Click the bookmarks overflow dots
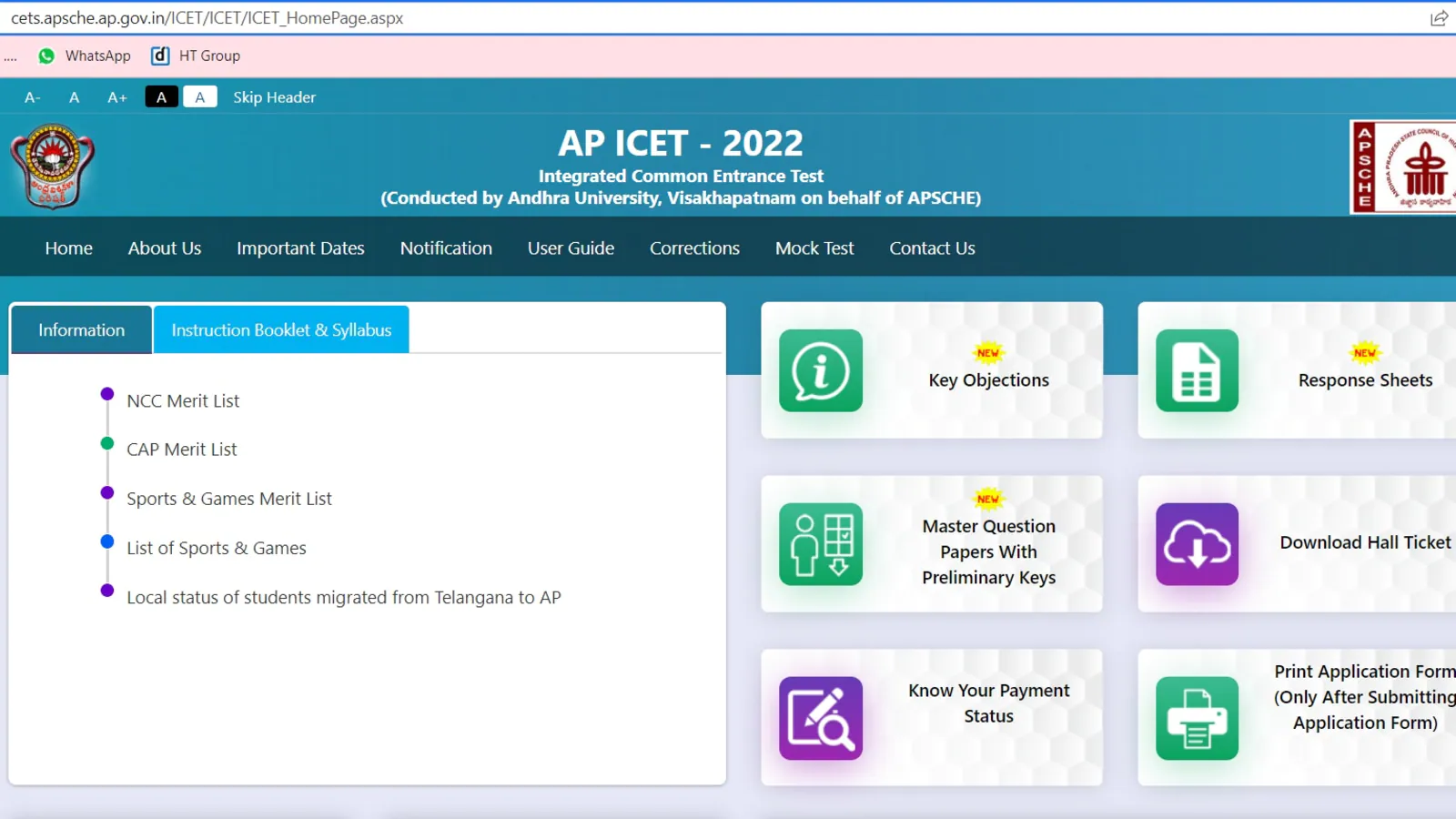The height and width of the screenshot is (819, 1456). pos(10,57)
